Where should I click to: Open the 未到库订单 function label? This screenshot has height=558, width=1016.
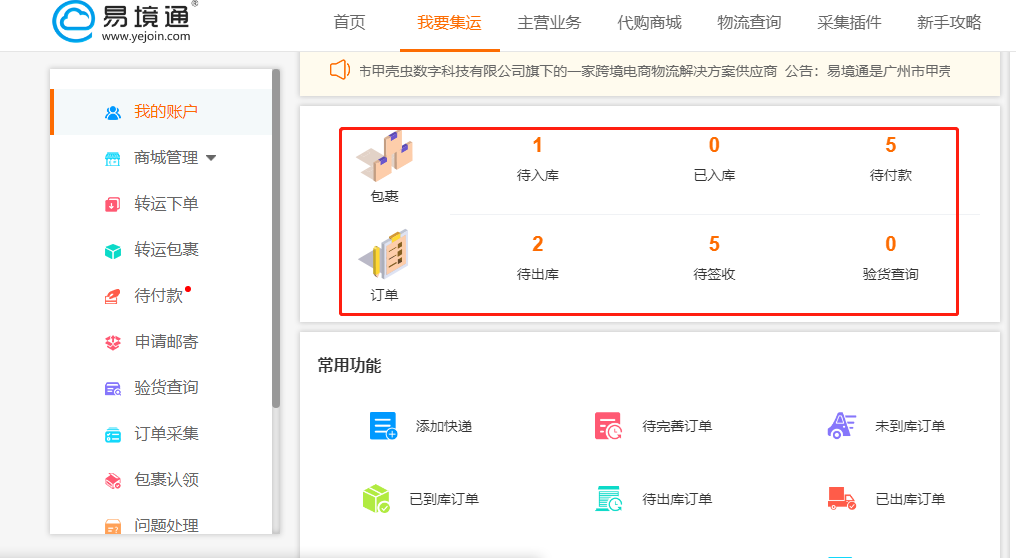(910, 426)
